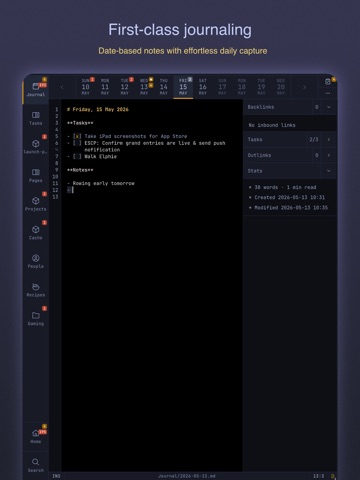
Task: Click the '**Tasks**' line in editor
Action: pyautogui.click(x=80, y=123)
